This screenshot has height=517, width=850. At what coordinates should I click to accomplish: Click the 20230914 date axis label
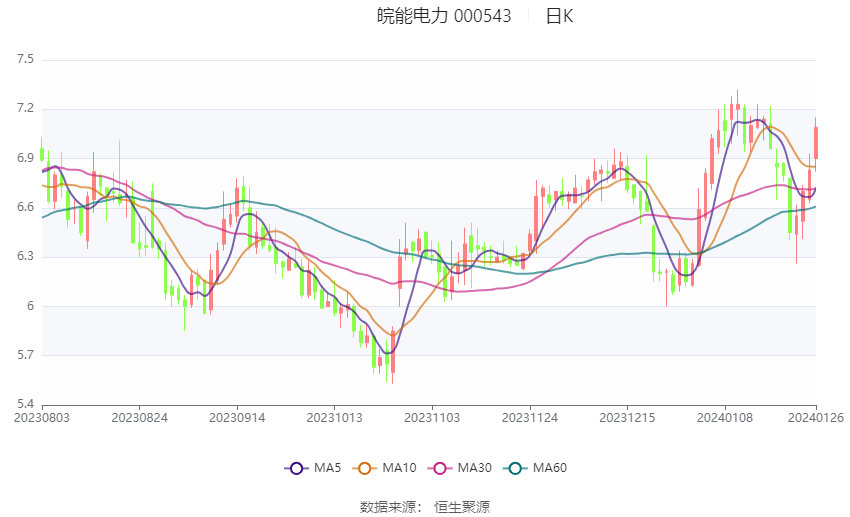coord(237,418)
